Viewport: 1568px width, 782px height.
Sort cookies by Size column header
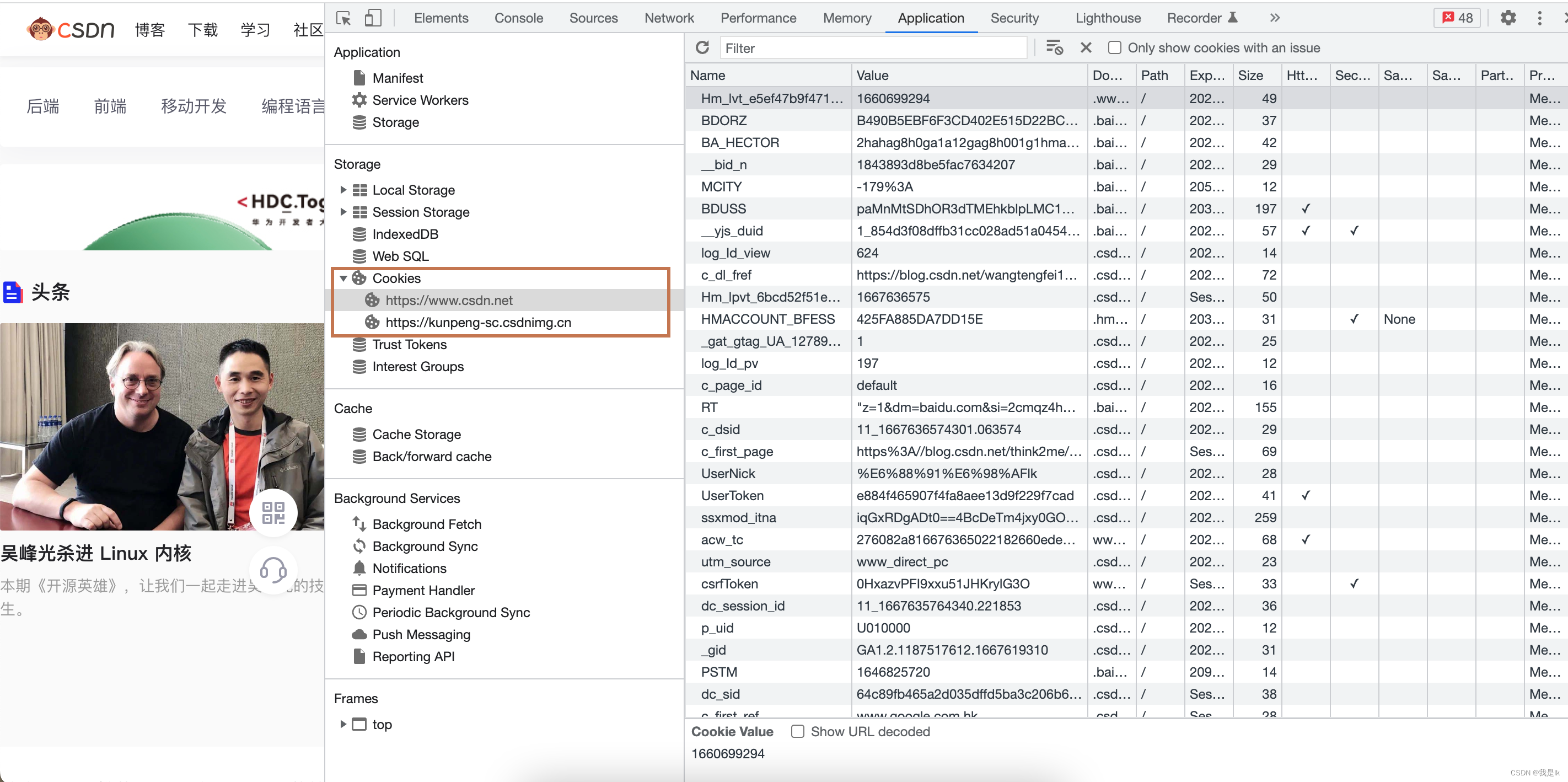tap(1256, 76)
